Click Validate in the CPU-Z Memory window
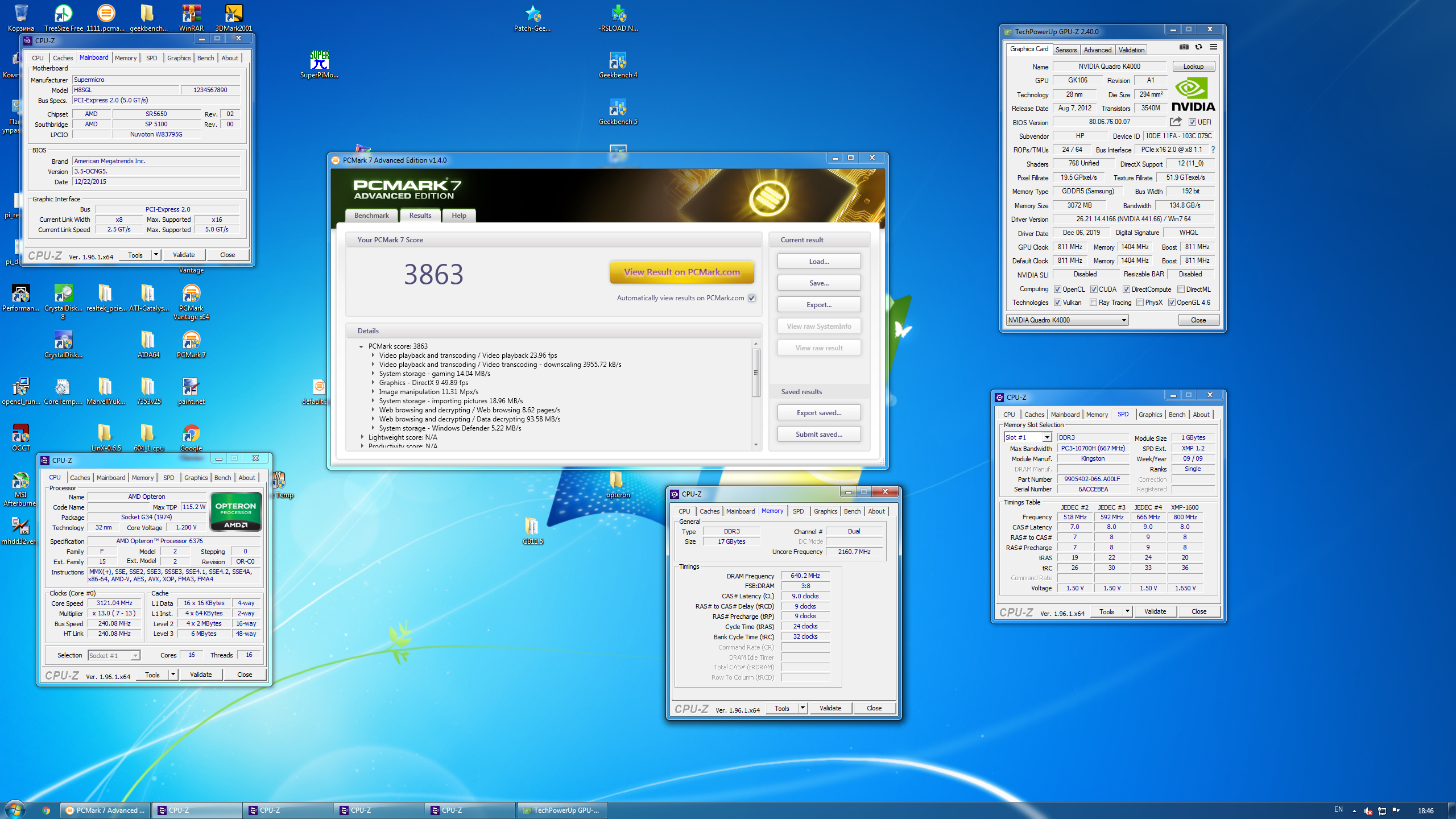This screenshot has height=819, width=1456. point(830,708)
